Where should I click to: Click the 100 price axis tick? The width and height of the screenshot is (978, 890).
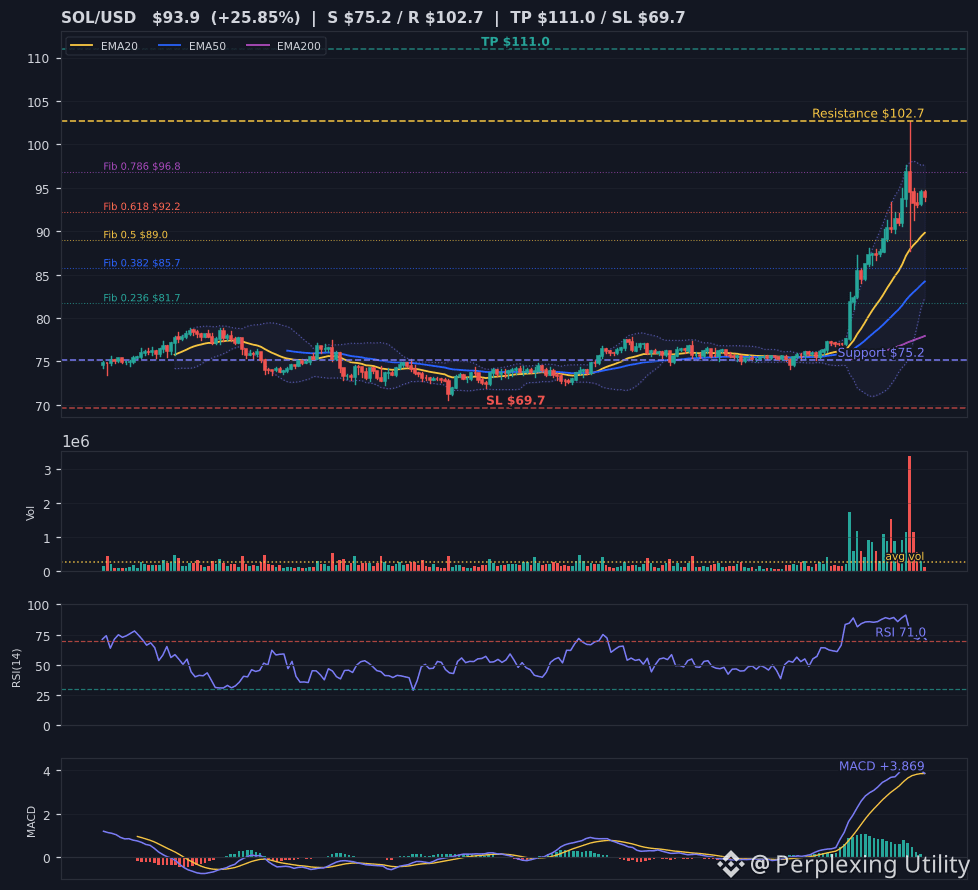click(38, 145)
